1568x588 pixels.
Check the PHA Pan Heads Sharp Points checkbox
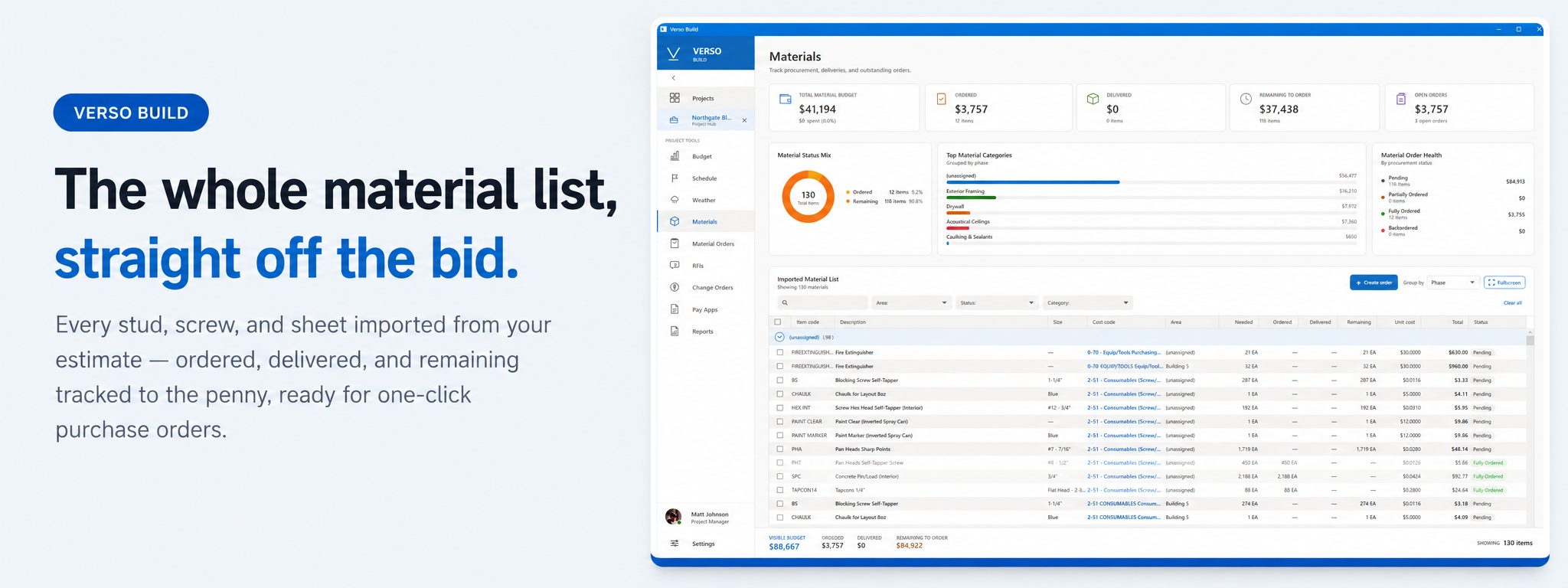780,449
